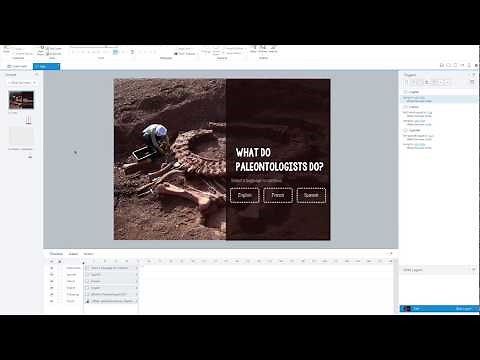The image size is (480, 360).
Task: Select the "What do paleontologists do?" title text
Action: (279, 160)
